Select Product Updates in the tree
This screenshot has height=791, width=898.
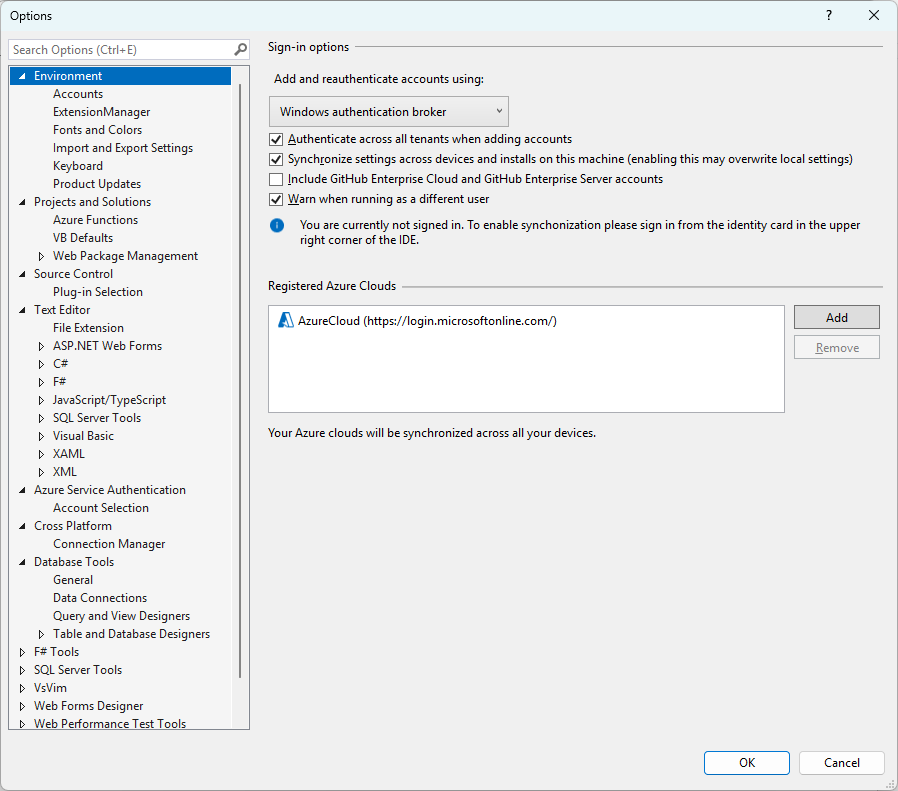tap(97, 184)
